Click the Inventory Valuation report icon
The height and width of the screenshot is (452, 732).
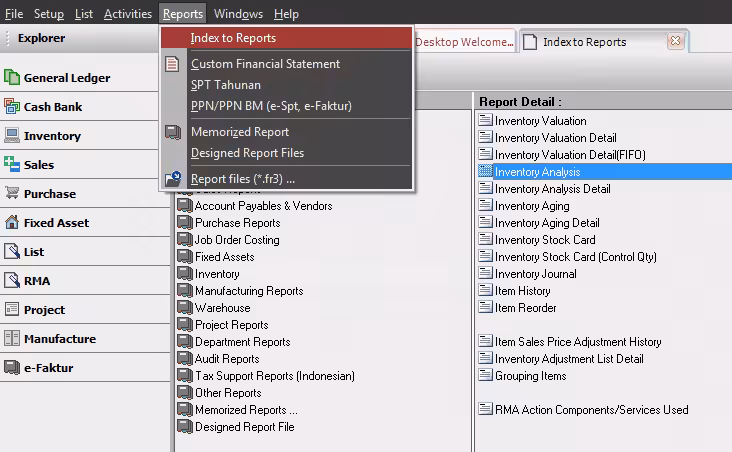tap(486, 120)
